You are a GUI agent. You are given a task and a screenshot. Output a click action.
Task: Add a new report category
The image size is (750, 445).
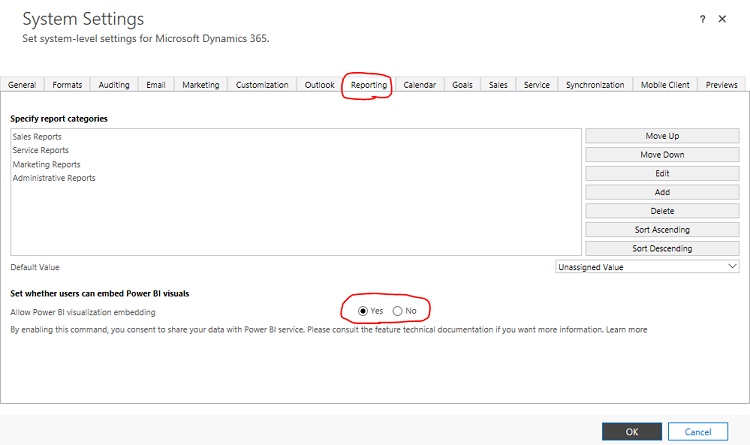662,192
